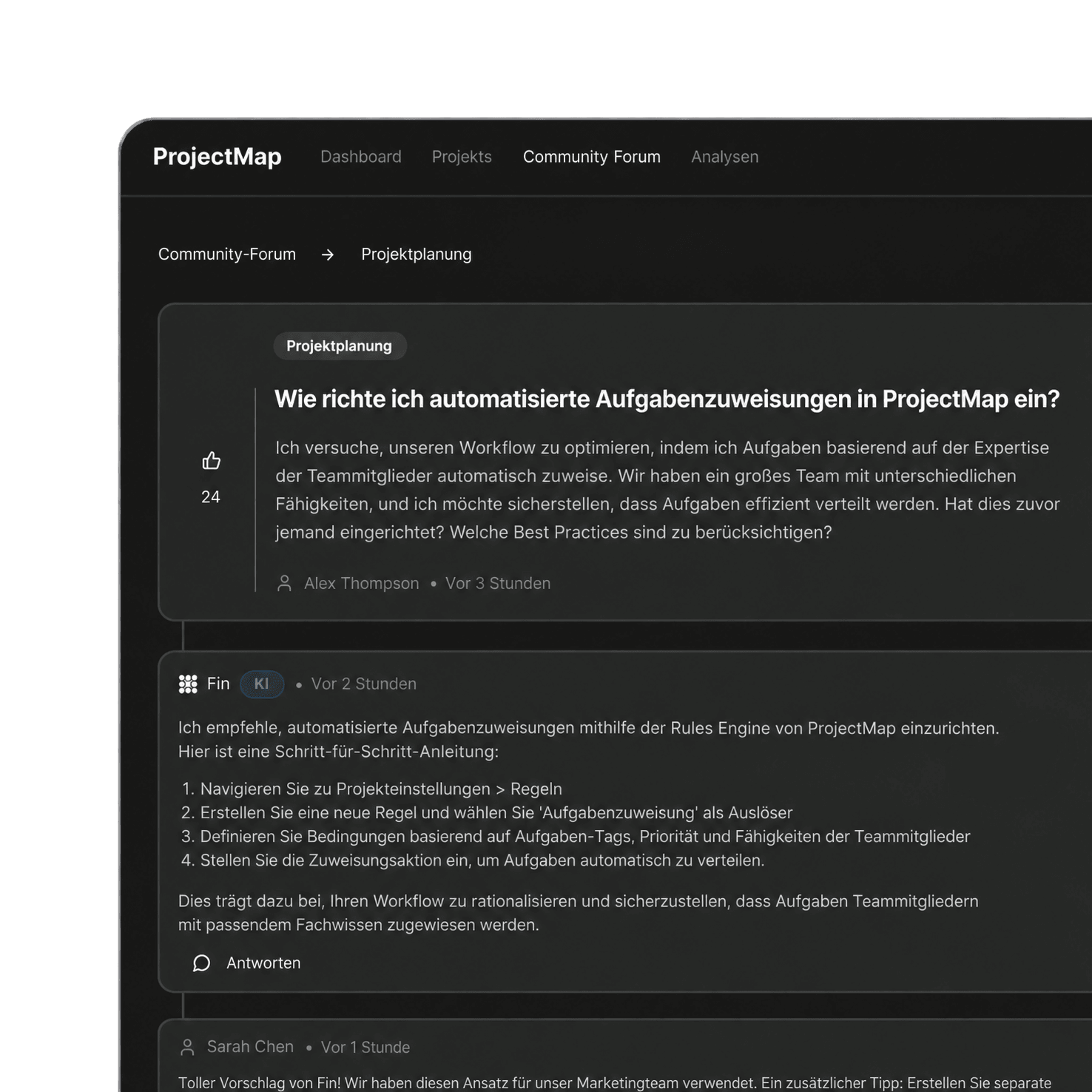The height and width of the screenshot is (1092, 1092).
Task: Open the Dashboard nav item
Action: (x=361, y=157)
